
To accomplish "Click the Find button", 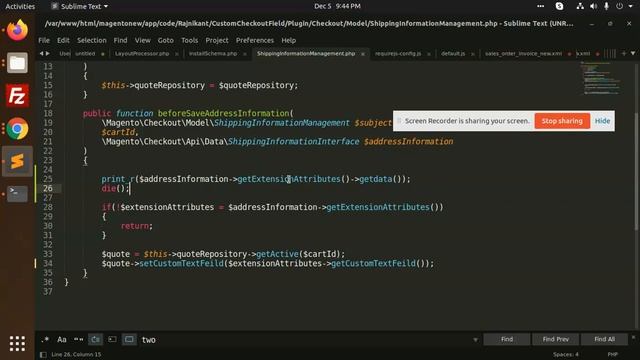I will pos(507,339).
